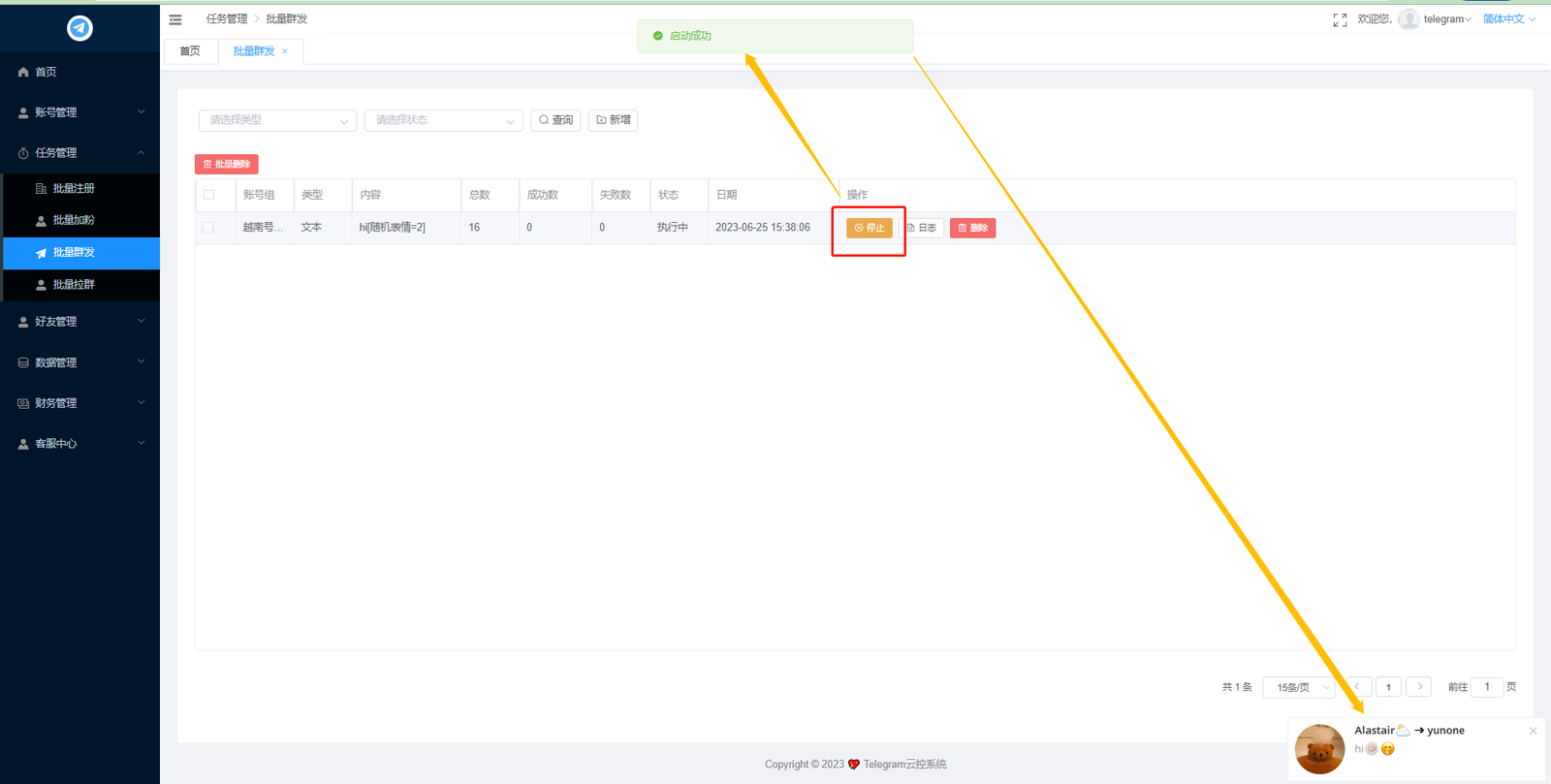Dismiss the Alastair message notification
The image size is (1551, 784).
1533,731
